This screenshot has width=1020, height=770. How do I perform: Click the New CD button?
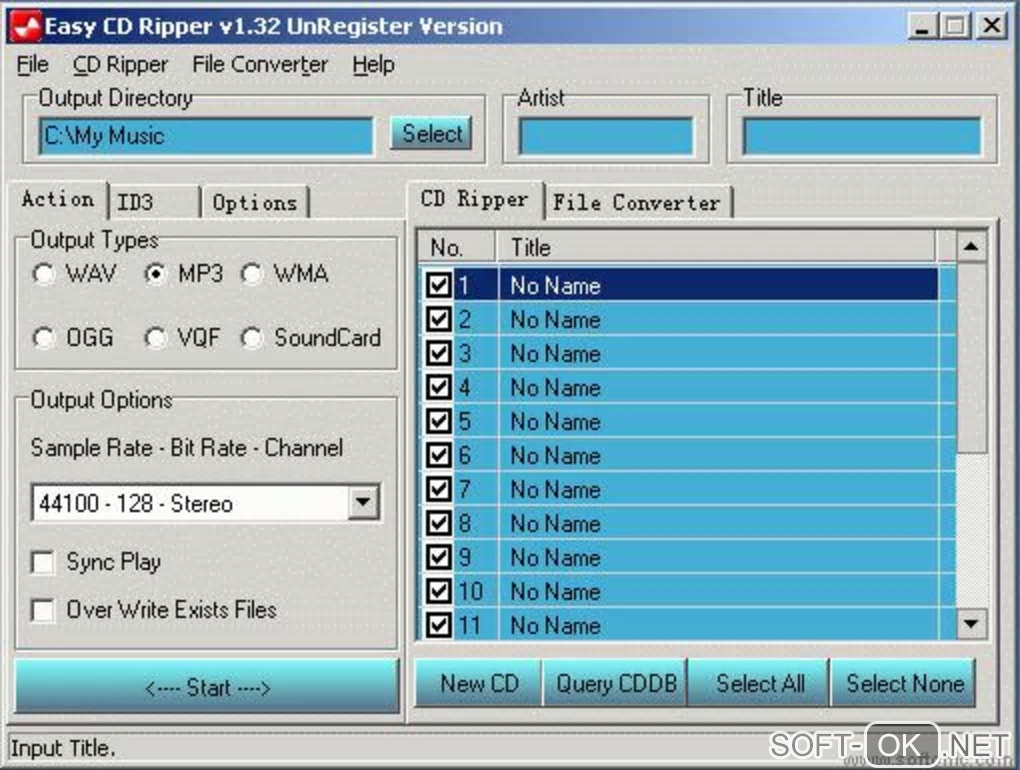479,684
